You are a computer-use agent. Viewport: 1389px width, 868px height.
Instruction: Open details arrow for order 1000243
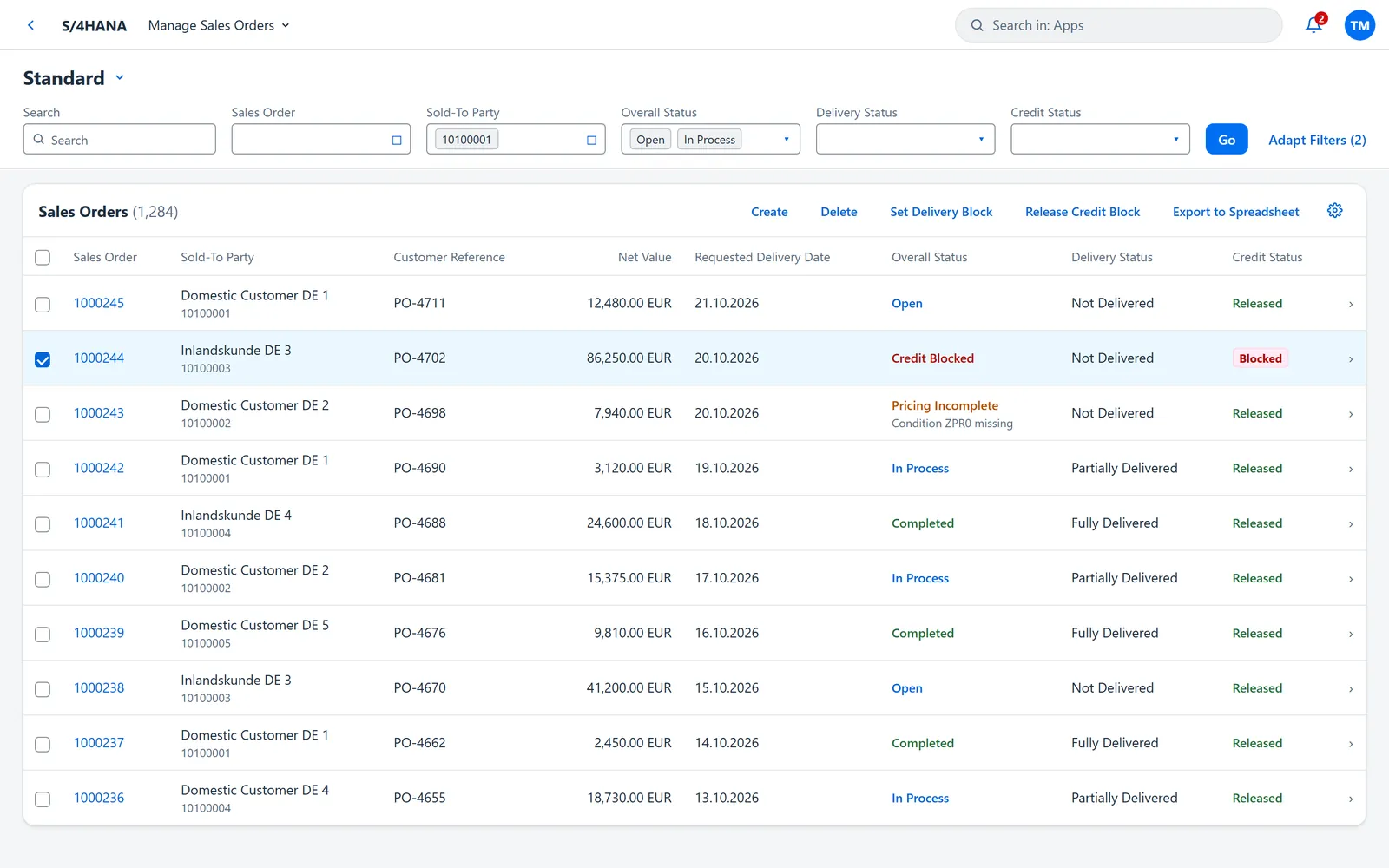(1351, 414)
